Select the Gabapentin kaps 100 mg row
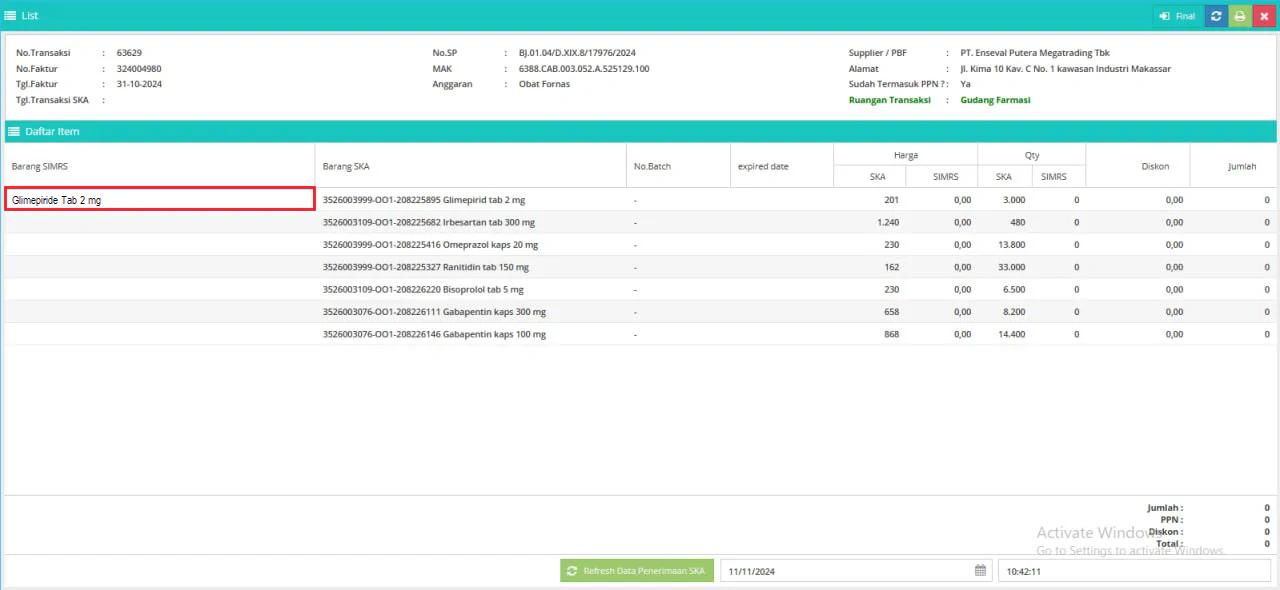This screenshot has height=590, width=1280. 434,334
